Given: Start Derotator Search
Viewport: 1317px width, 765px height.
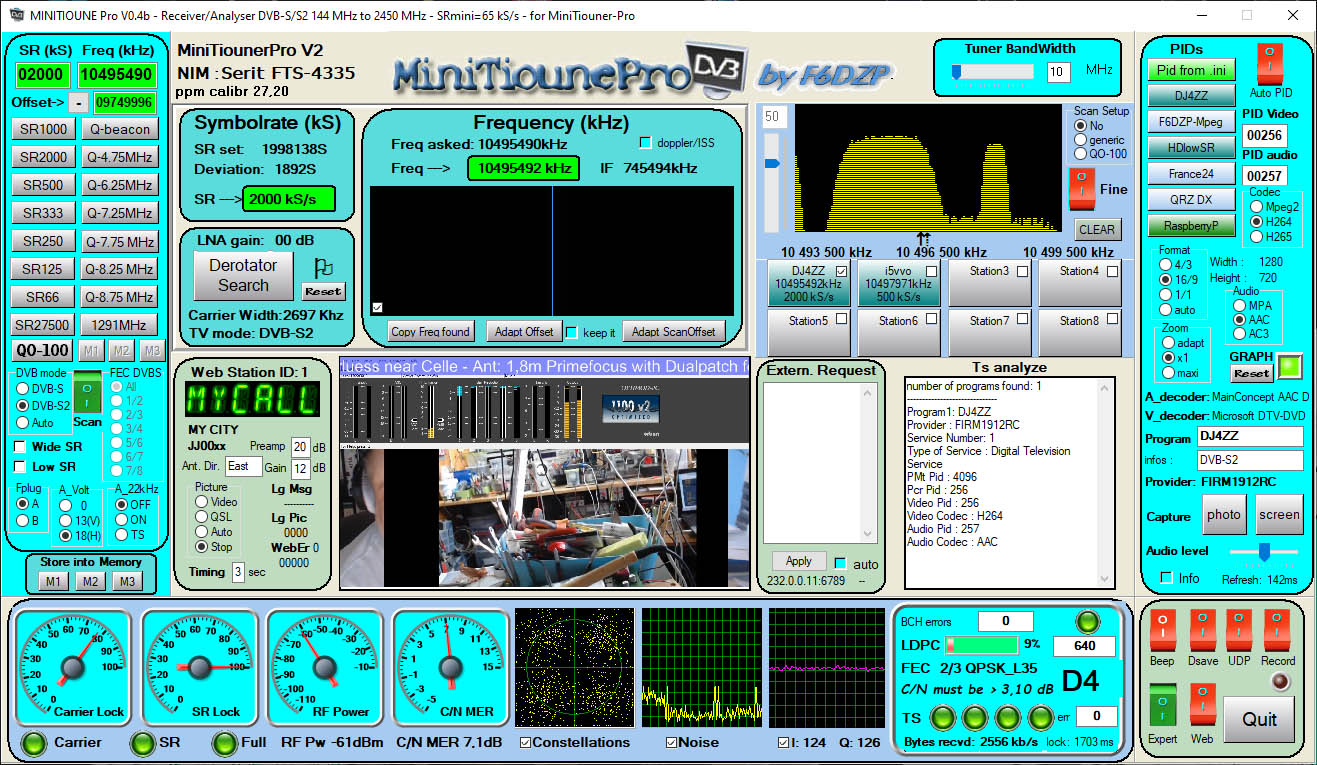Looking at the screenshot, I should tap(243, 275).
